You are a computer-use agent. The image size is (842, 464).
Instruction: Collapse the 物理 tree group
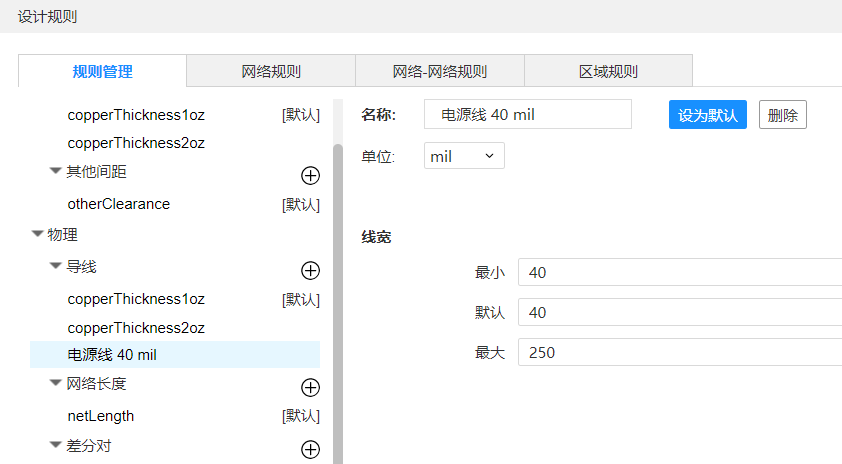point(38,234)
